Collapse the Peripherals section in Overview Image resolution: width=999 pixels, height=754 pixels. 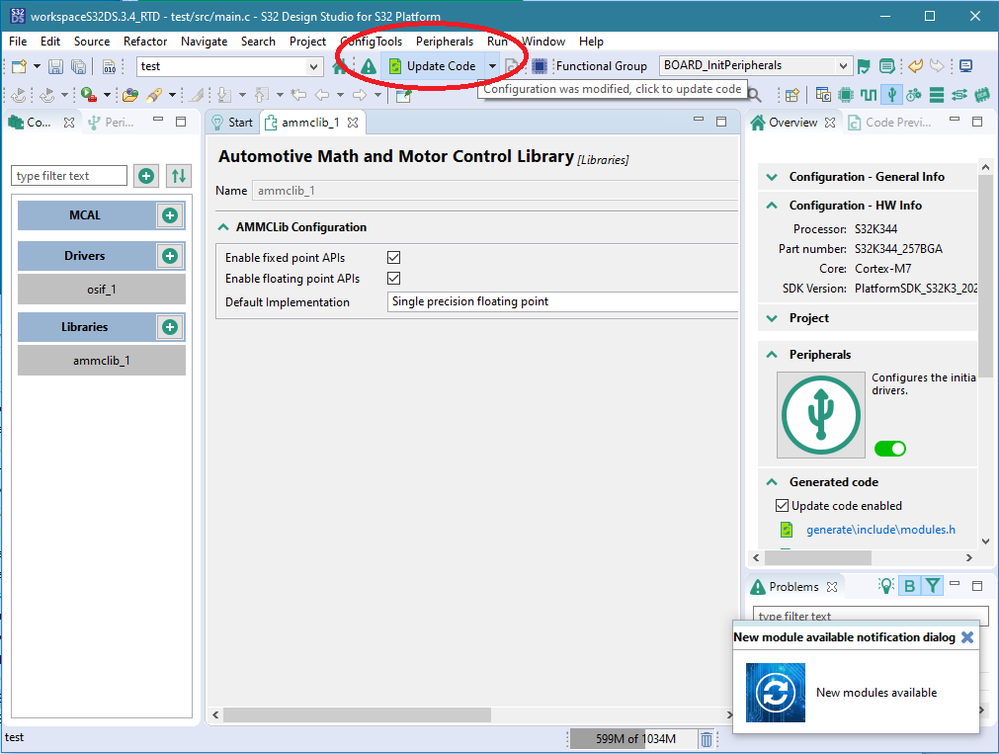point(772,354)
